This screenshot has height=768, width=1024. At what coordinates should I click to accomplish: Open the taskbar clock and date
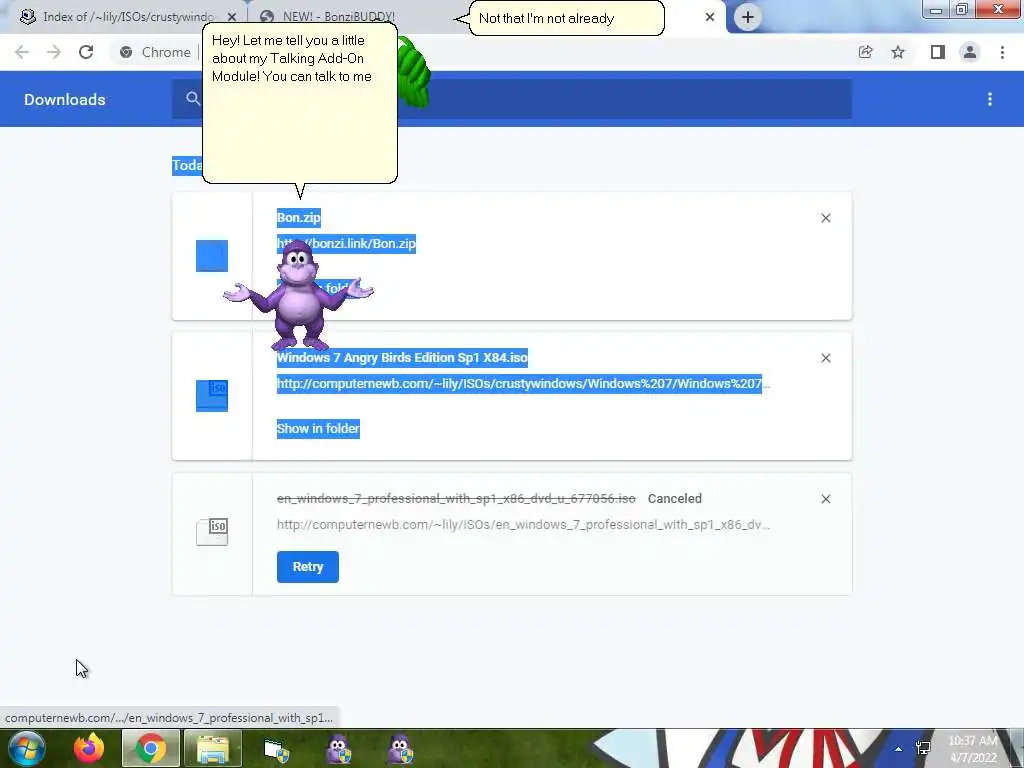click(x=973, y=749)
